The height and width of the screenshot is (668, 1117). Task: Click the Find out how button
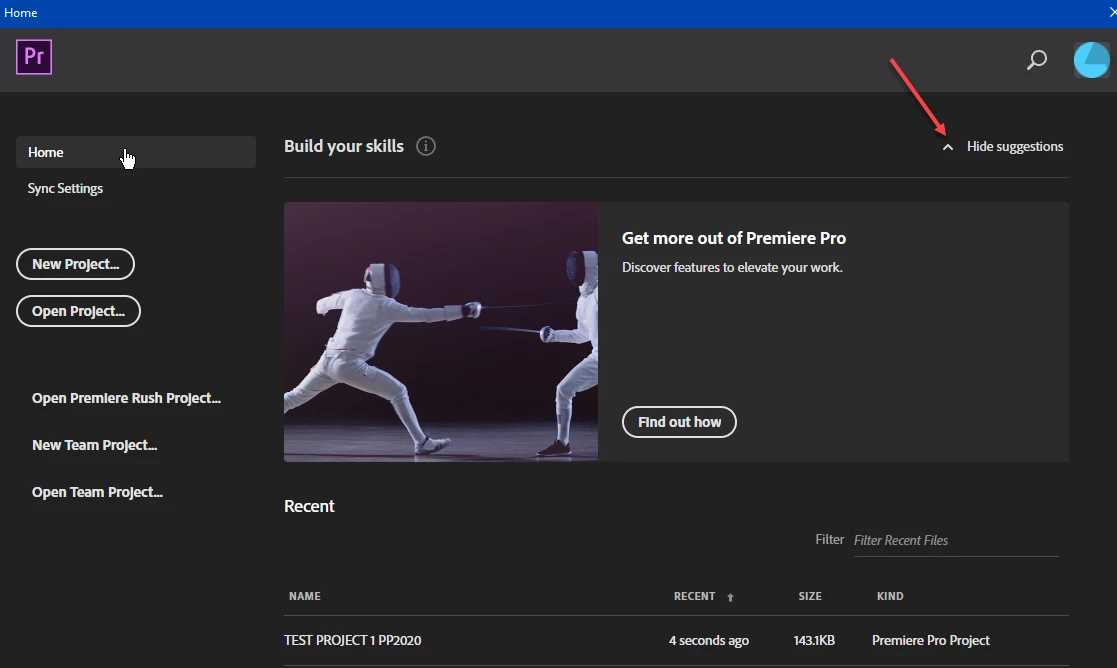coord(679,422)
